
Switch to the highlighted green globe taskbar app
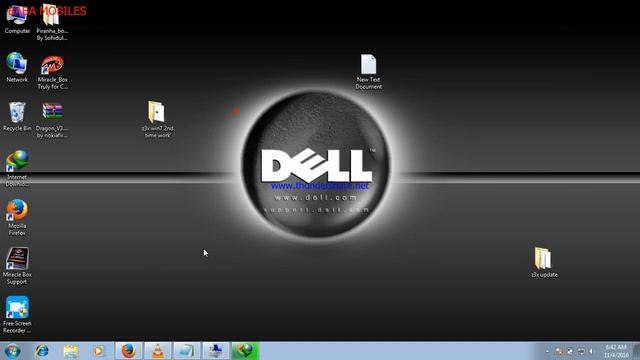coord(245,351)
